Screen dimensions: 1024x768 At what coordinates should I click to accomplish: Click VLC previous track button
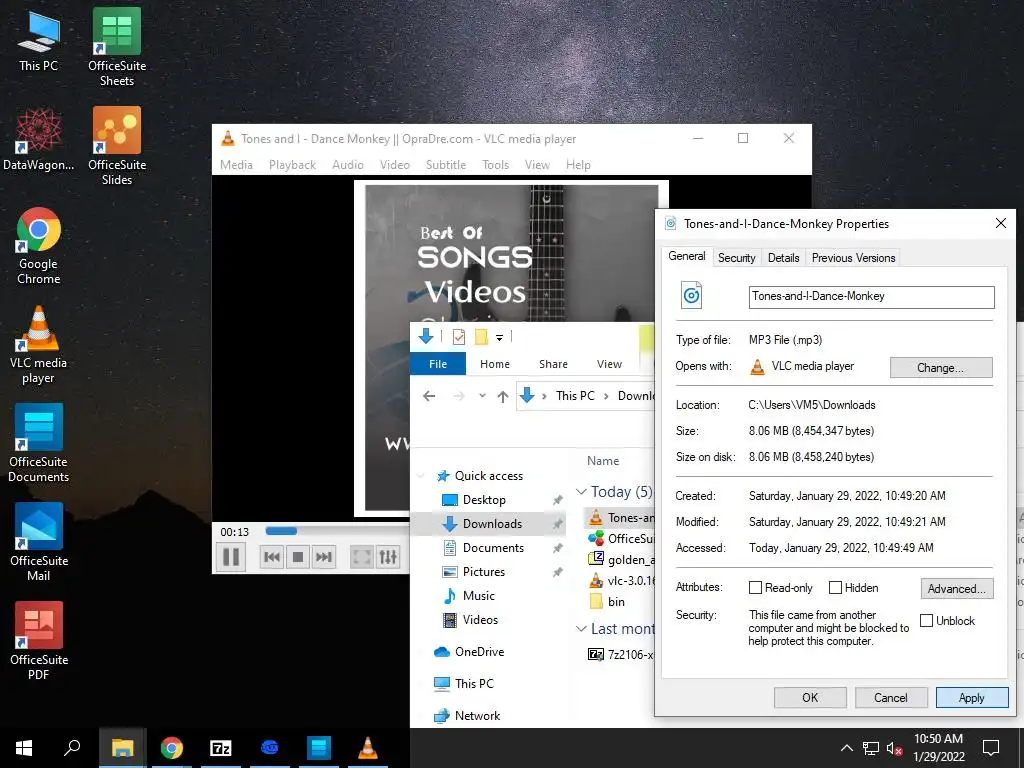click(x=272, y=557)
